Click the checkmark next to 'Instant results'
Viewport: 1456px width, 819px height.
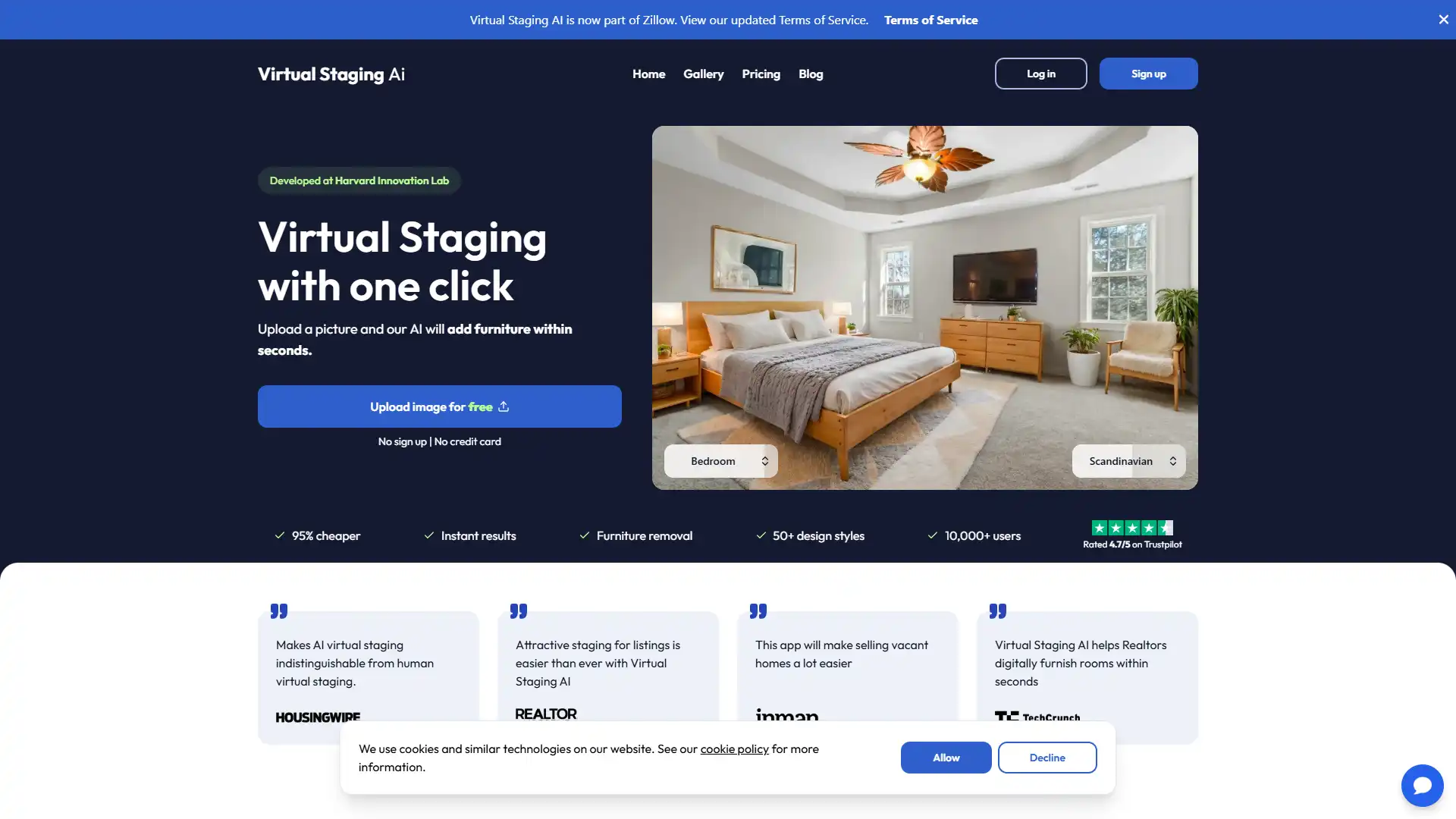click(x=429, y=535)
